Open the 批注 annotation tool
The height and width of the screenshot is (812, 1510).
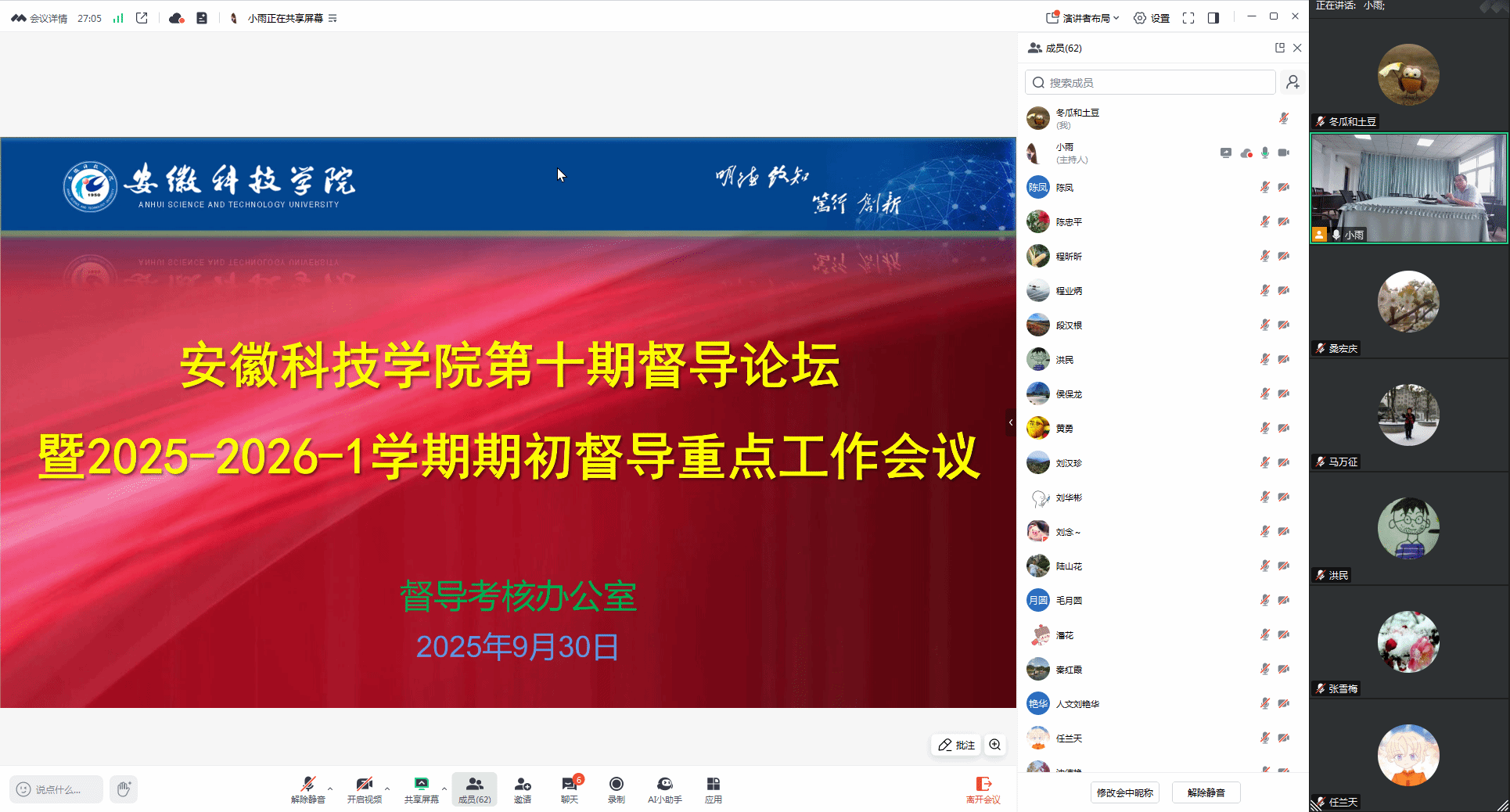point(956,745)
